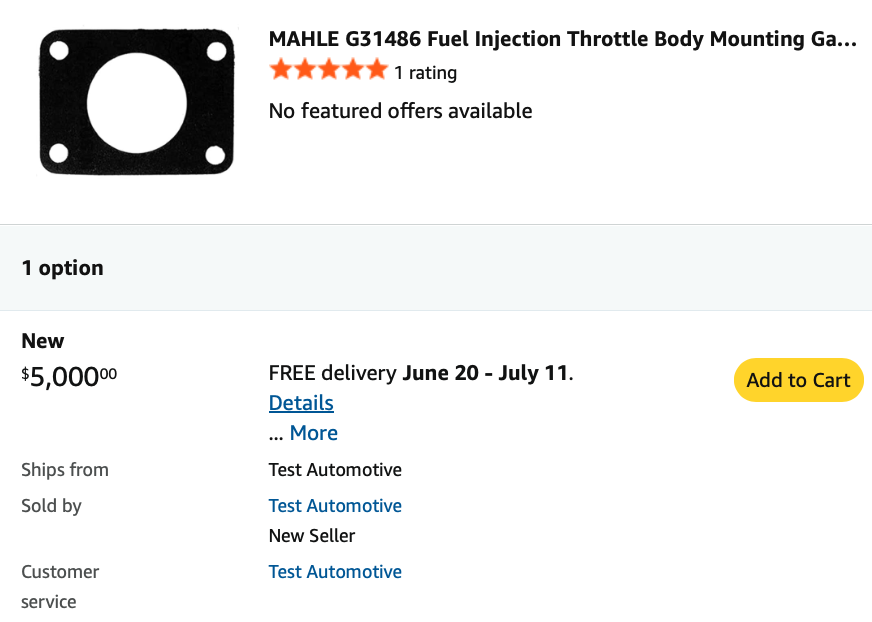
Task: Click the $5,000.00 price
Action: [69, 377]
